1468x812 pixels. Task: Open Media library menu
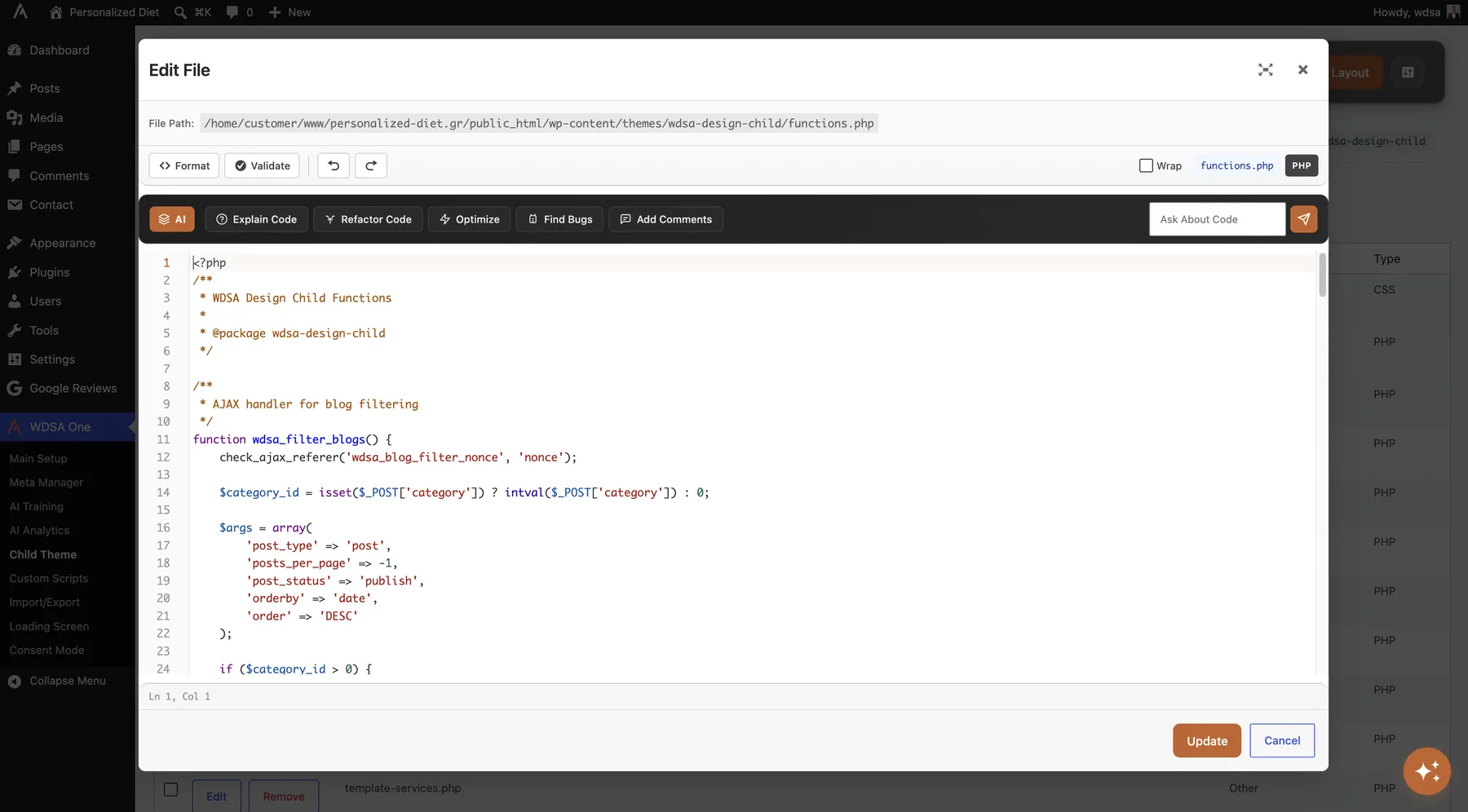point(46,117)
